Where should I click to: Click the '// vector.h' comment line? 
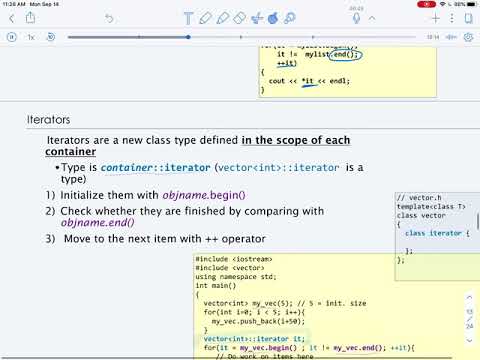[x=419, y=198]
